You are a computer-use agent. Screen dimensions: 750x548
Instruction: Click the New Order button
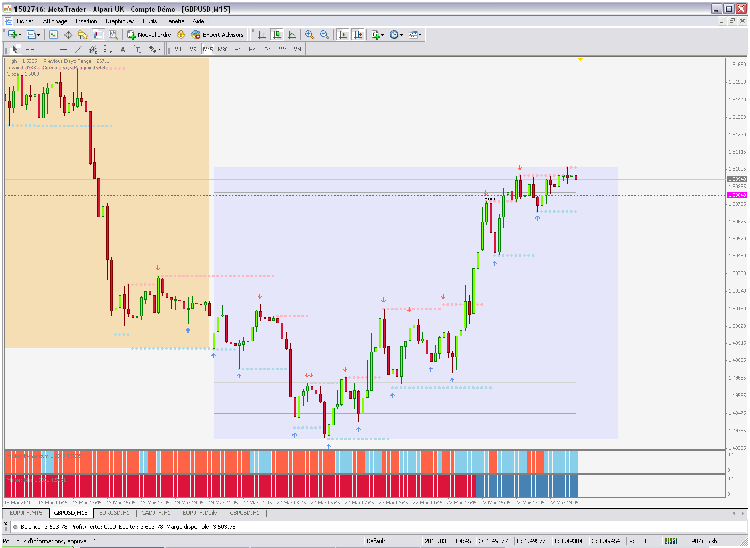pyautogui.click(x=149, y=34)
